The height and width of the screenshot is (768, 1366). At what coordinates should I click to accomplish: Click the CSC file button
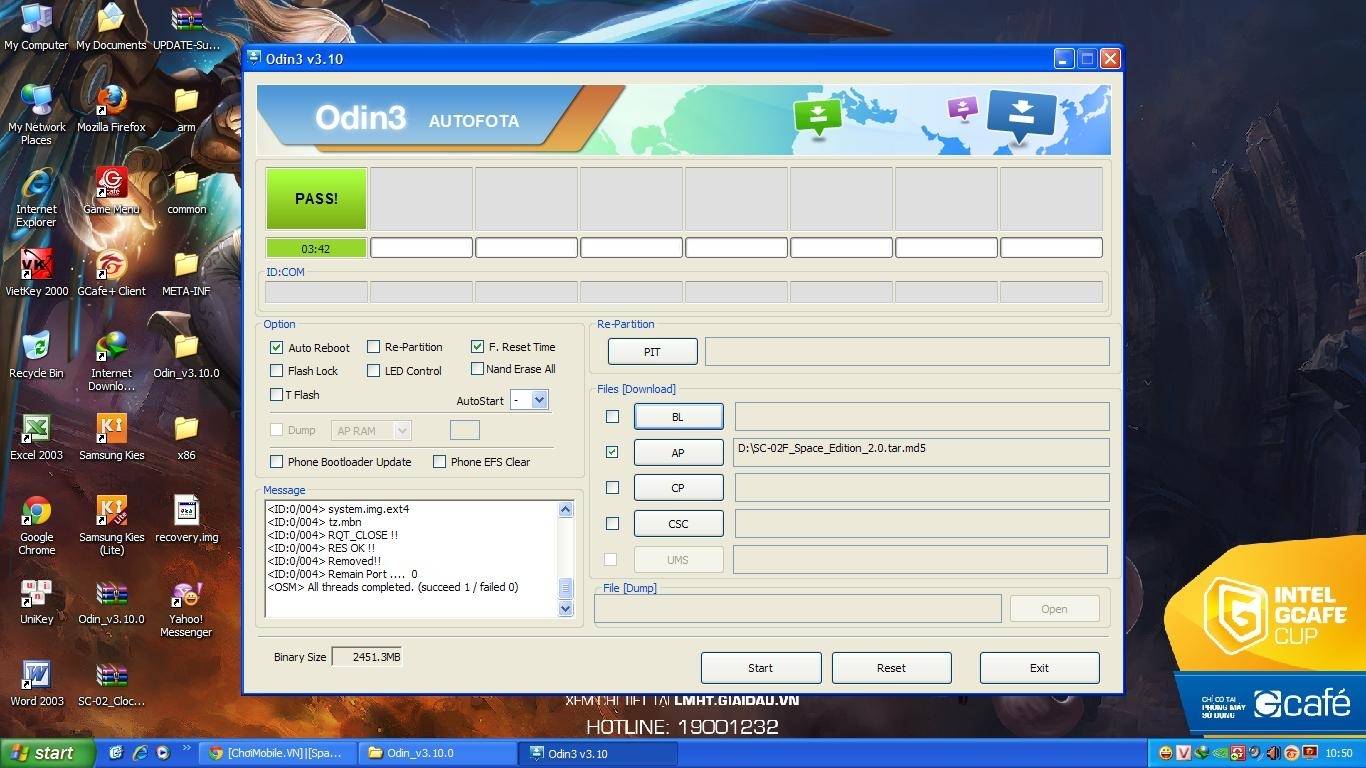point(678,524)
